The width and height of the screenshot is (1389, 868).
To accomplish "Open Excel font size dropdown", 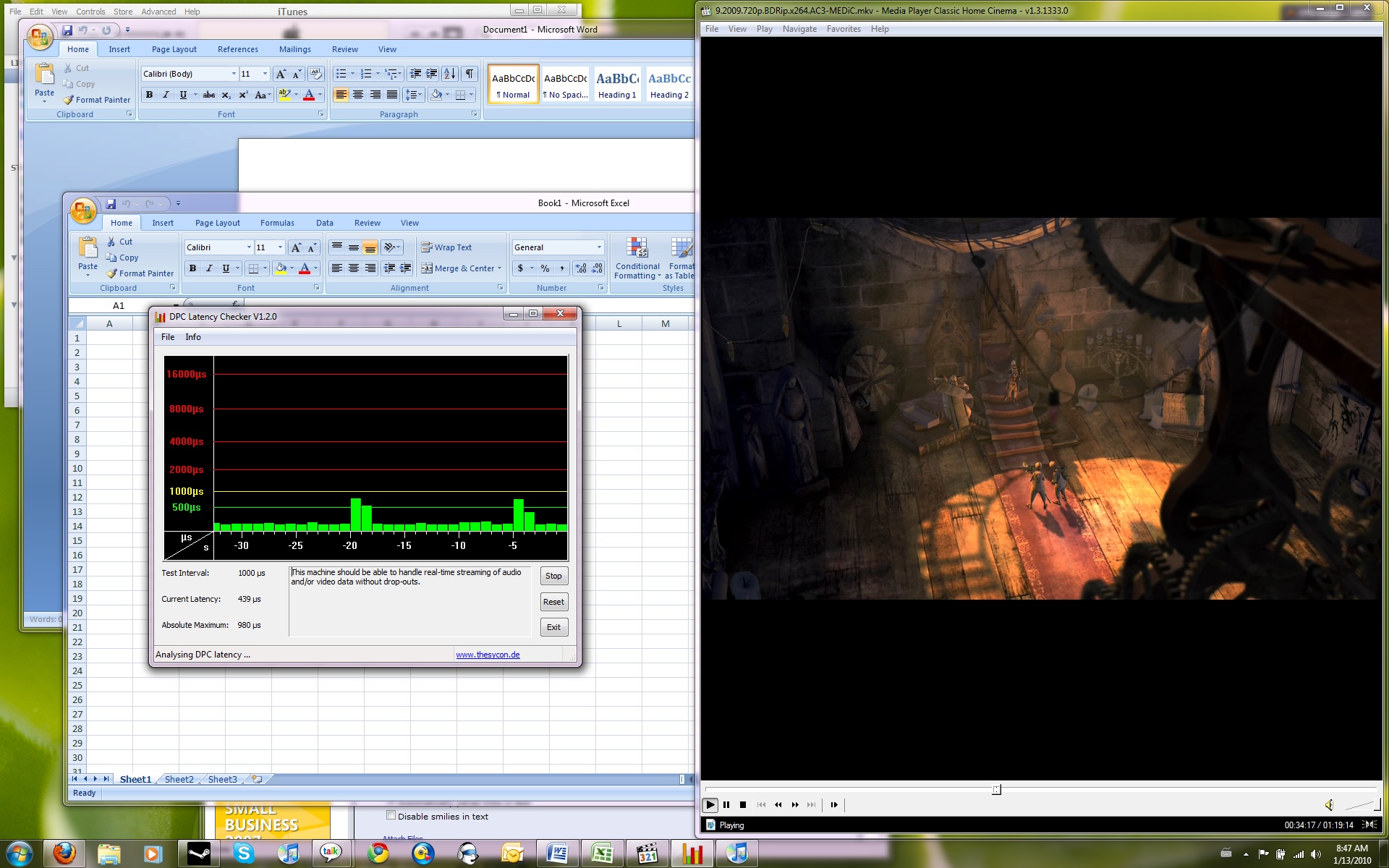I will 280,247.
